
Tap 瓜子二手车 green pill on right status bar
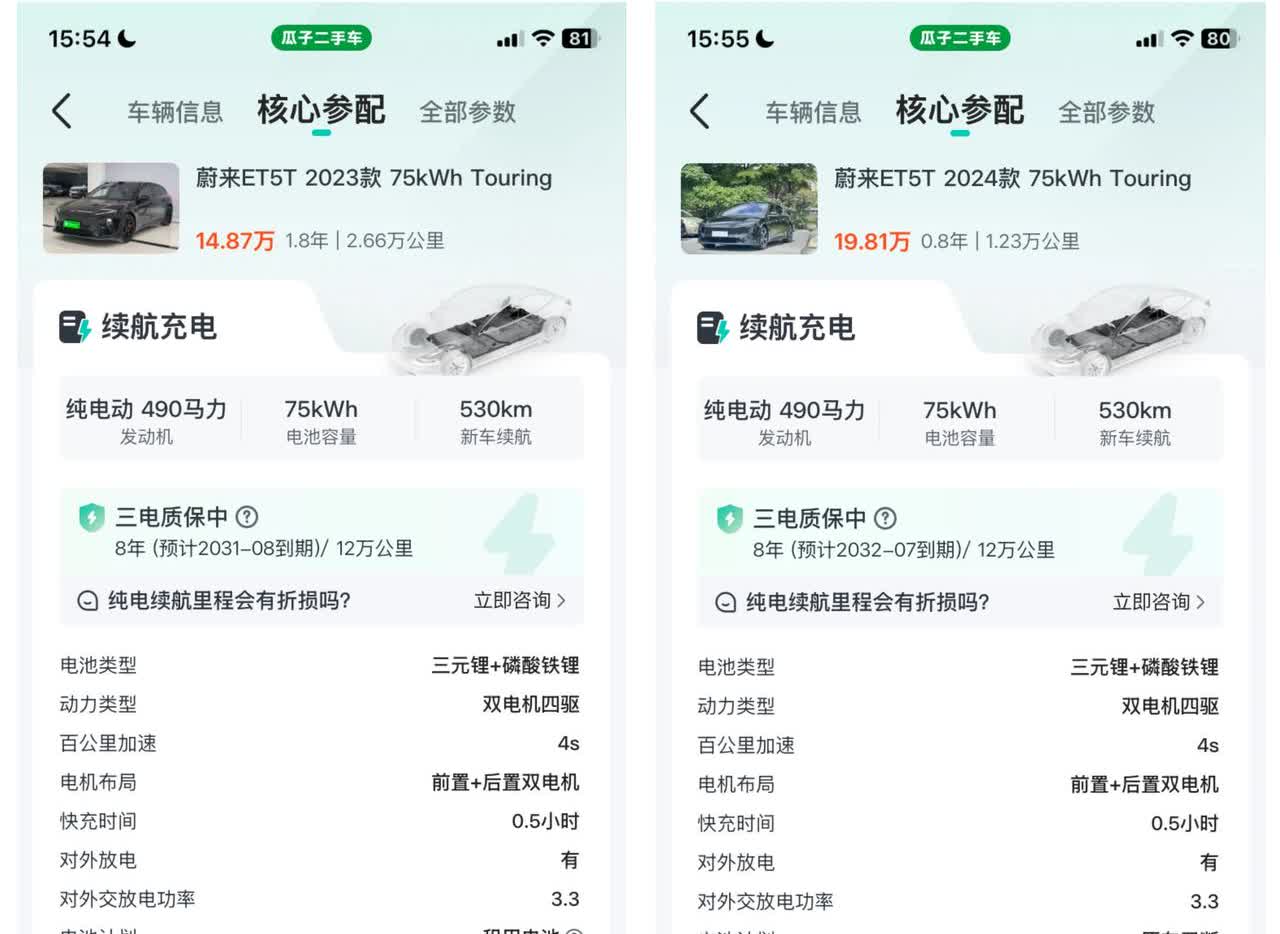click(x=960, y=38)
